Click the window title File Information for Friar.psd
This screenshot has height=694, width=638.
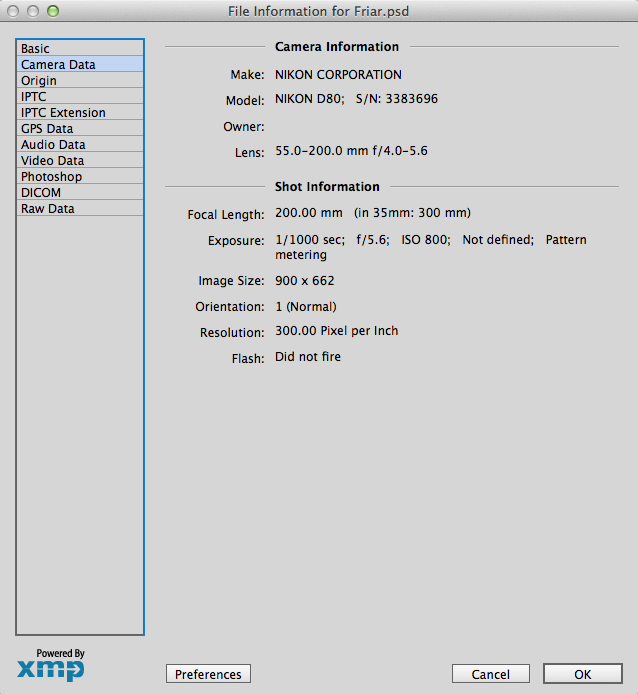pos(318,11)
